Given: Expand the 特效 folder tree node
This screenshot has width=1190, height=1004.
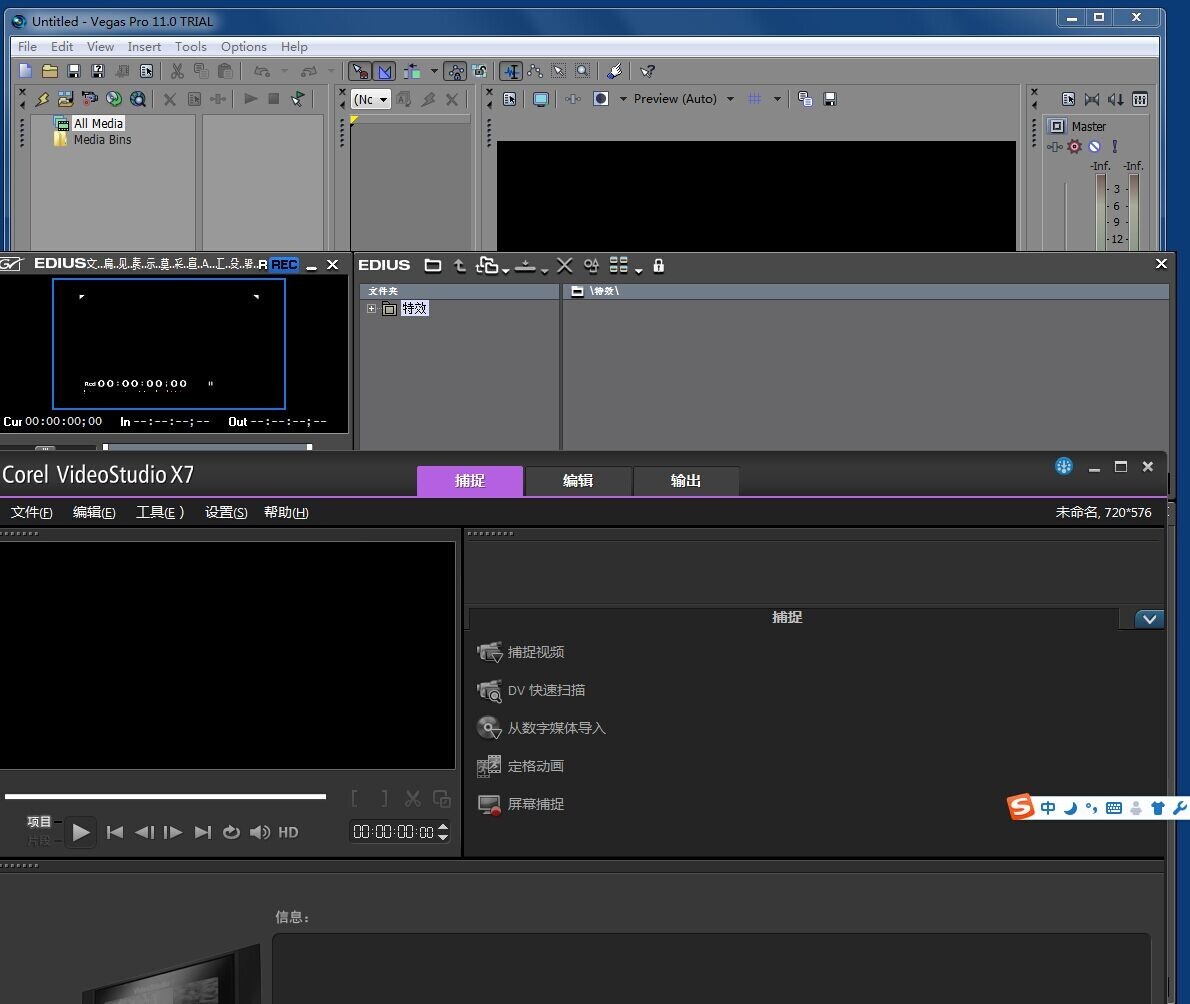Looking at the screenshot, I should point(371,308).
